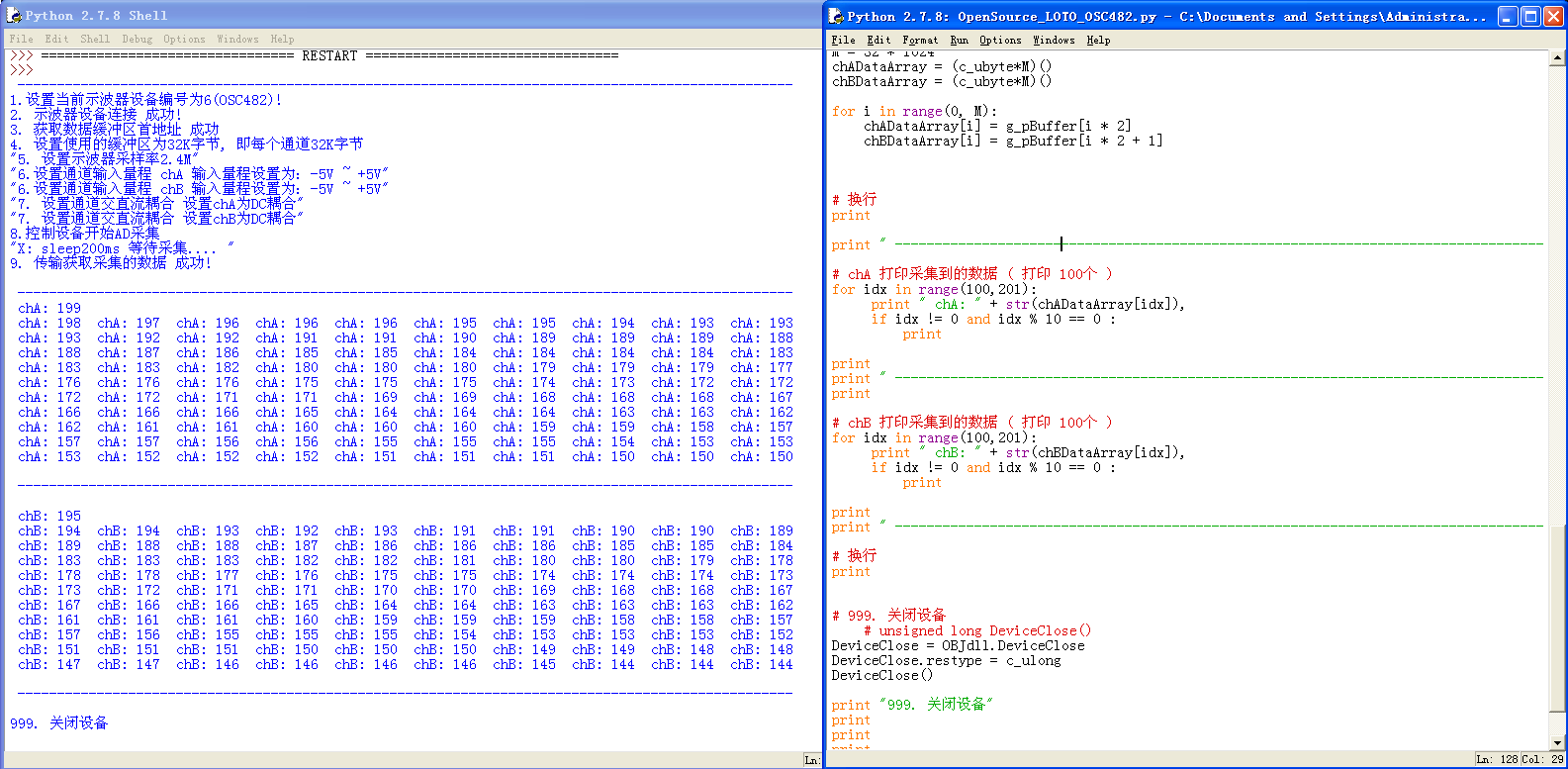
Task: Maximize the OpenSource_LOTO_OSC482.py editor window
Action: 1530,16
